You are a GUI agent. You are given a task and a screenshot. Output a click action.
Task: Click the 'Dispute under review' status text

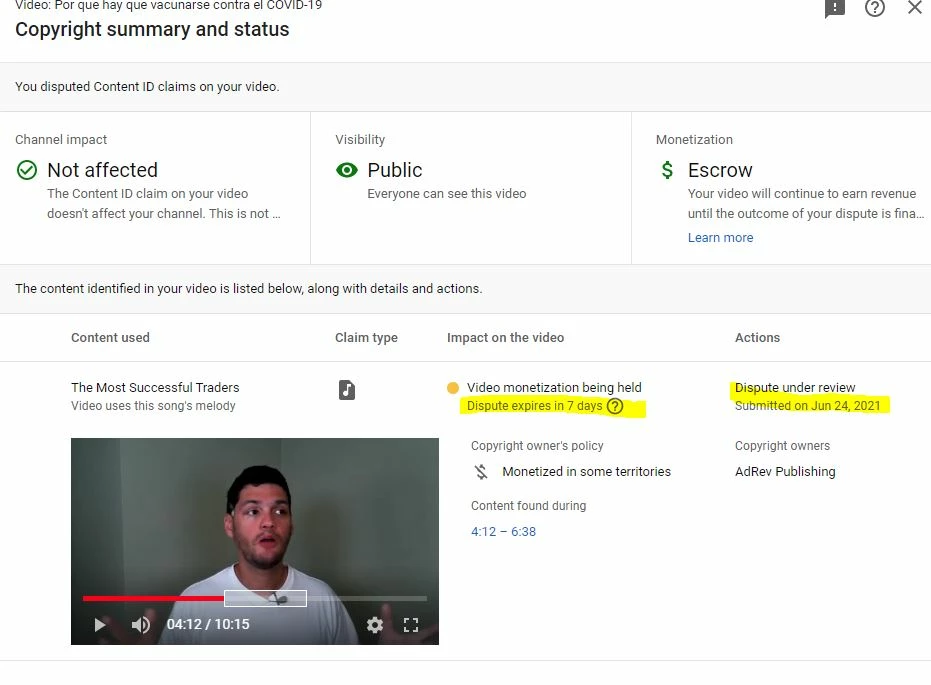click(x=795, y=388)
